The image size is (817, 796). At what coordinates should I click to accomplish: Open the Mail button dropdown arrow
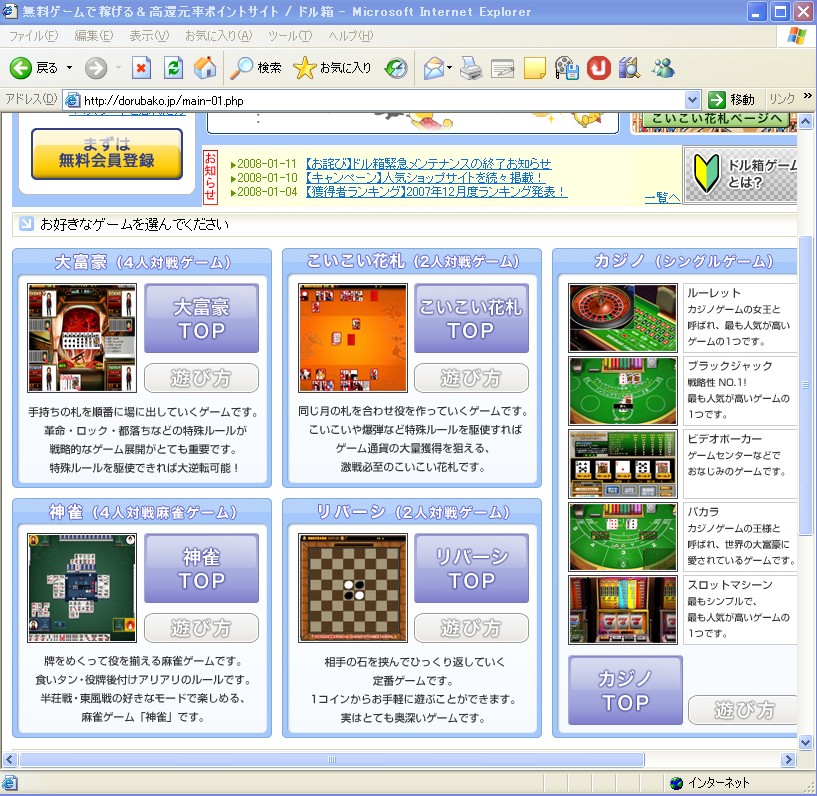pyautogui.click(x=449, y=68)
